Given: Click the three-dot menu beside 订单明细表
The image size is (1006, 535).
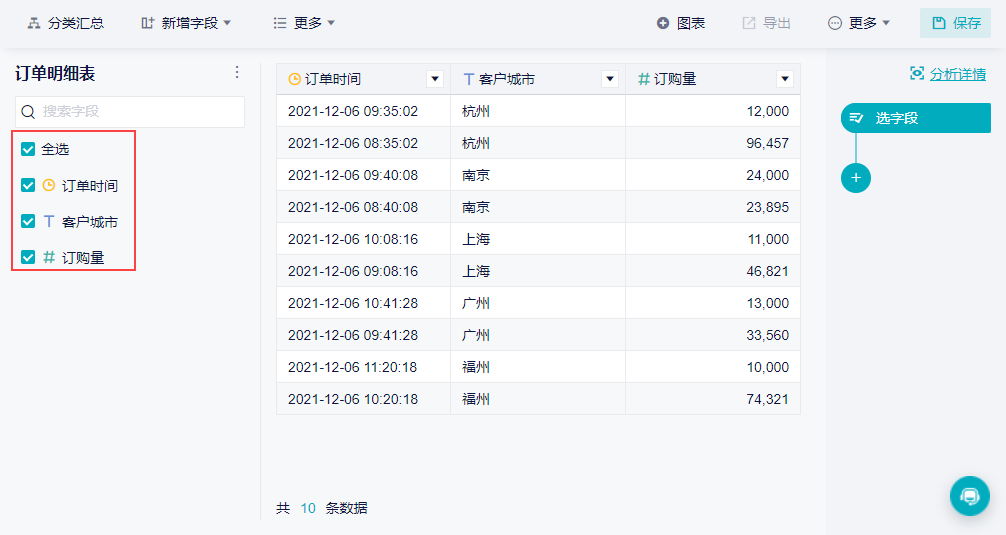Looking at the screenshot, I should [237, 72].
